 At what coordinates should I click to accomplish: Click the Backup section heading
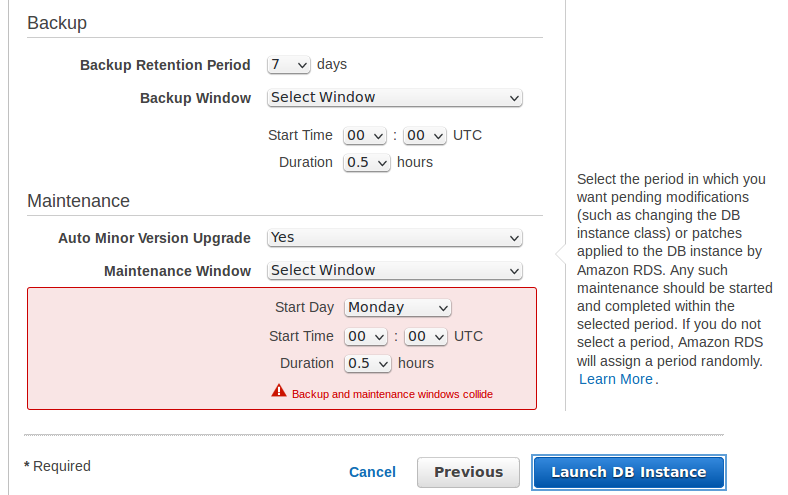pyautogui.click(x=57, y=23)
